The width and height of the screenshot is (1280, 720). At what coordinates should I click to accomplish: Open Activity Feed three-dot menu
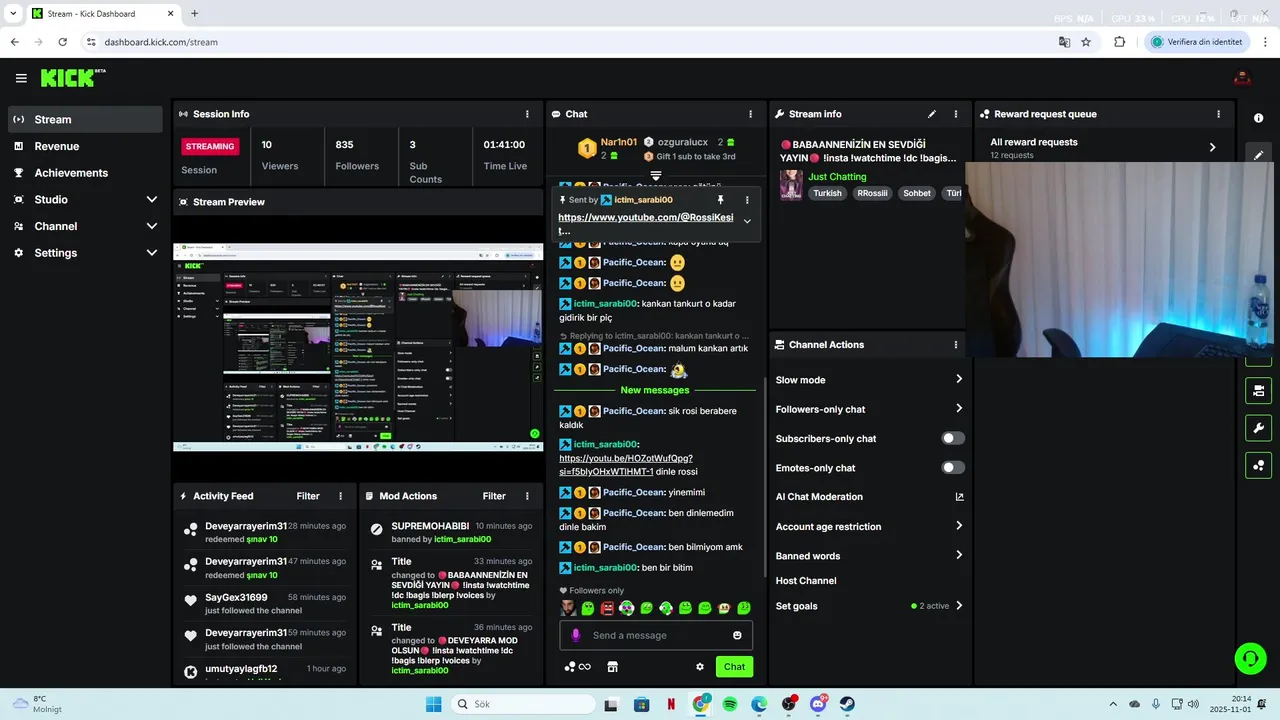click(341, 496)
